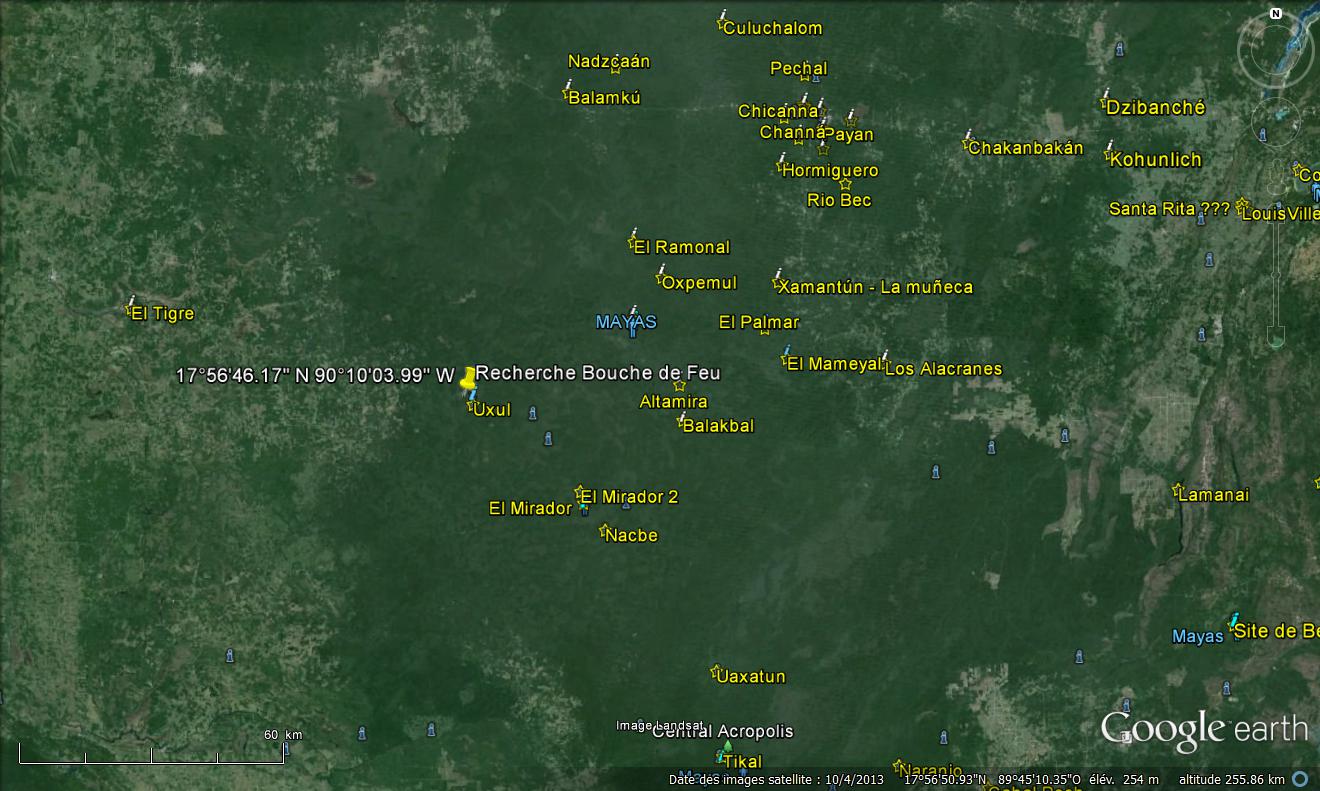Click the N north indicator on the compass
Viewport: 1320px width, 791px height.
pos(1276,13)
